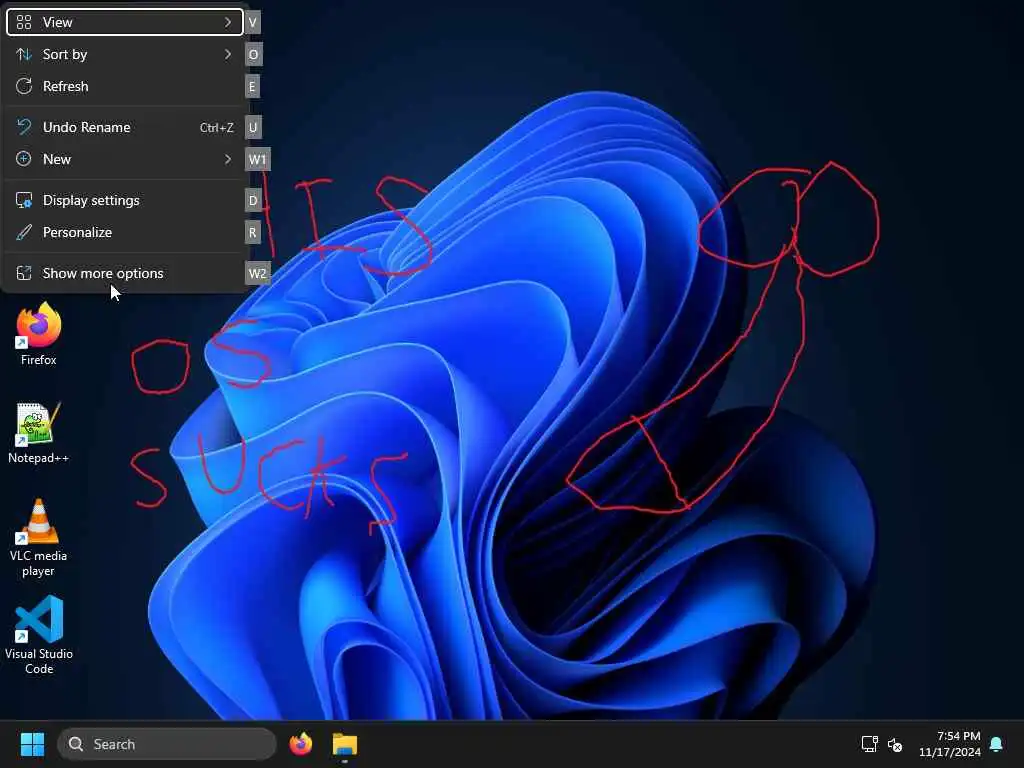The width and height of the screenshot is (1024, 768).
Task: Open Display settings from context menu
Action: (125, 200)
